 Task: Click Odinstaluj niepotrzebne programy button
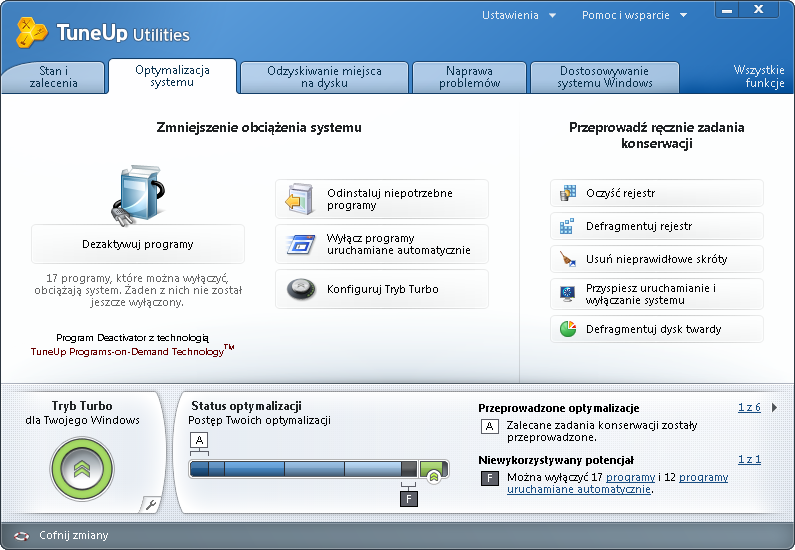coord(382,199)
